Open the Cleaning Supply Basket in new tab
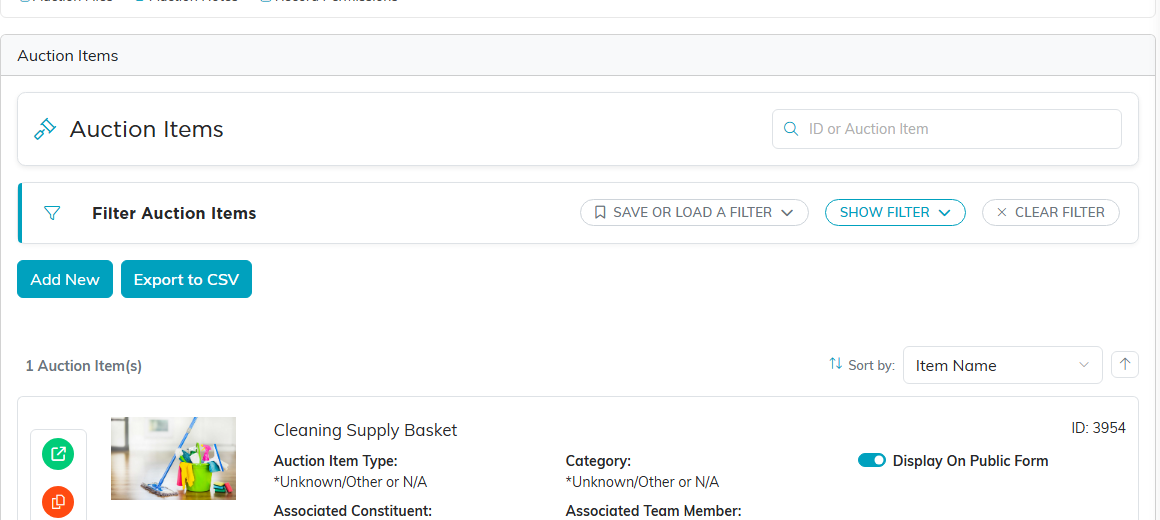Image resolution: width=1160 pixels, height=520 pixels. click(x=58, y=453)
